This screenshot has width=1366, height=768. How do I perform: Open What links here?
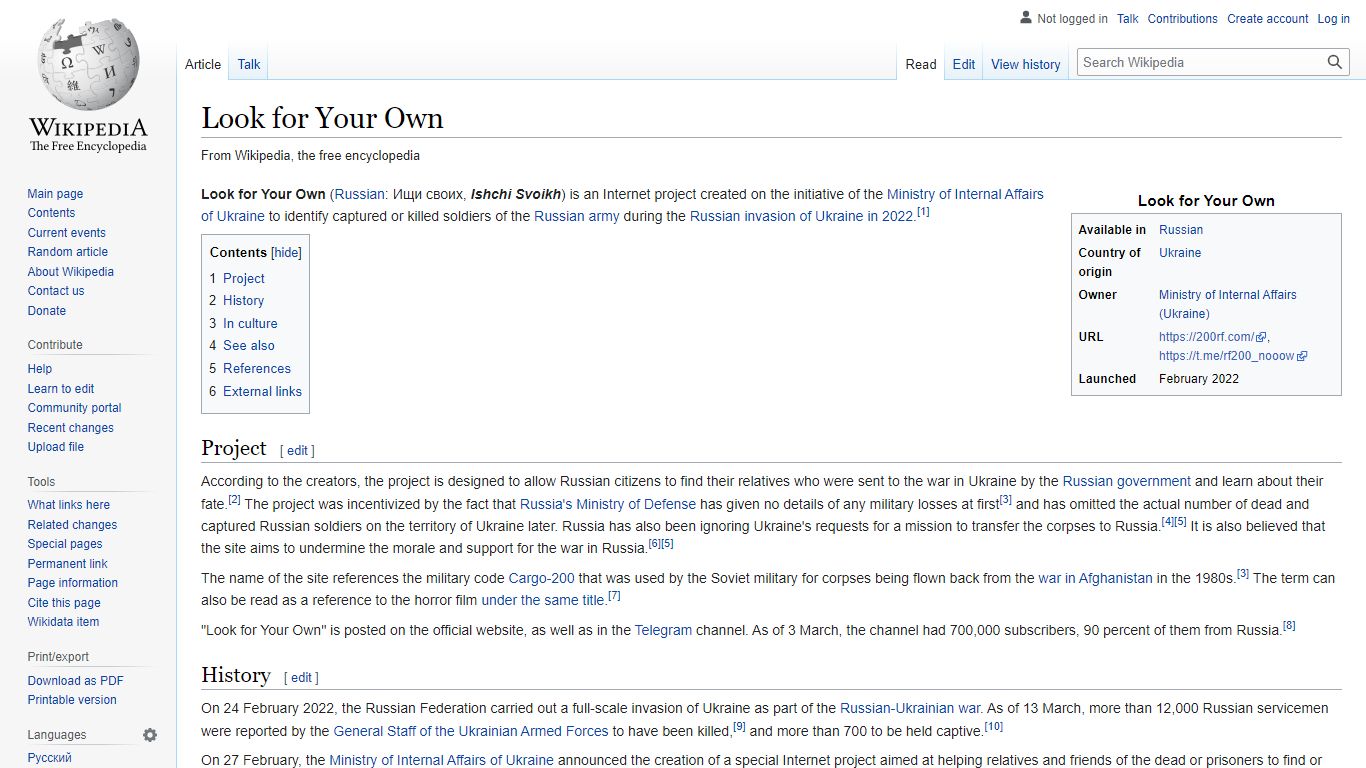pos(69,505)
